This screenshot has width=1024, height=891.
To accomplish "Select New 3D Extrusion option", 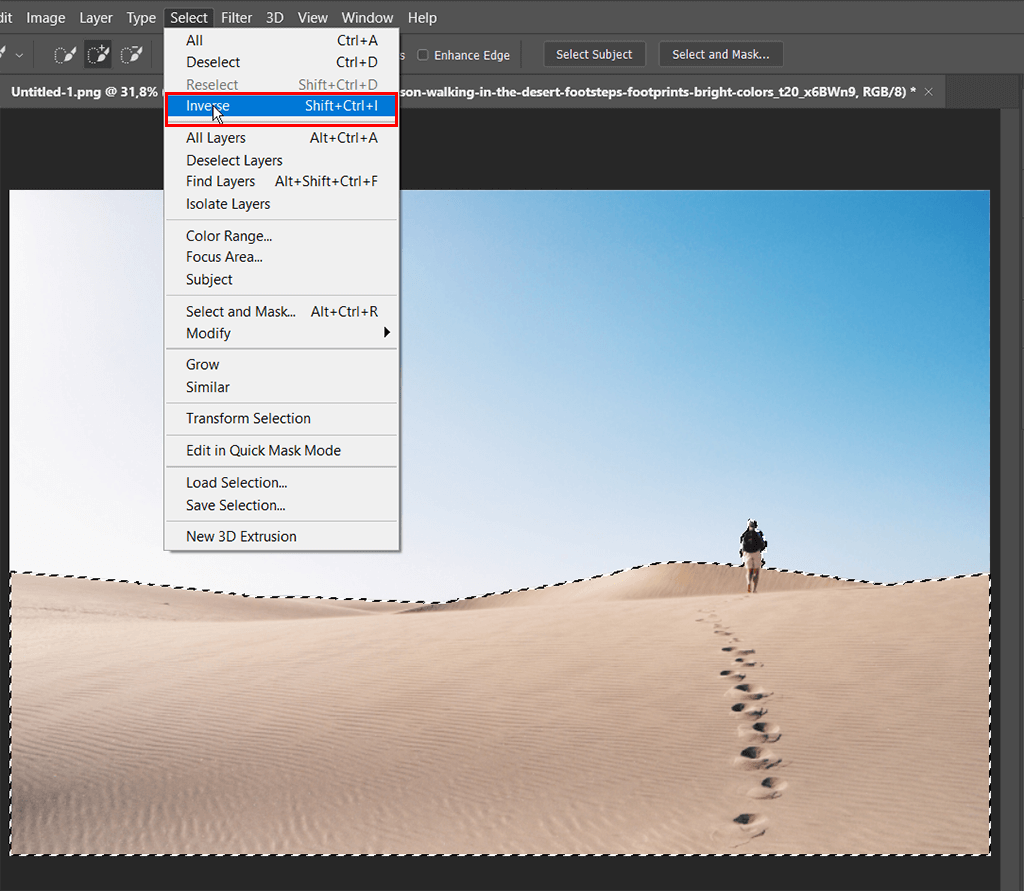I will click(241, 536).
